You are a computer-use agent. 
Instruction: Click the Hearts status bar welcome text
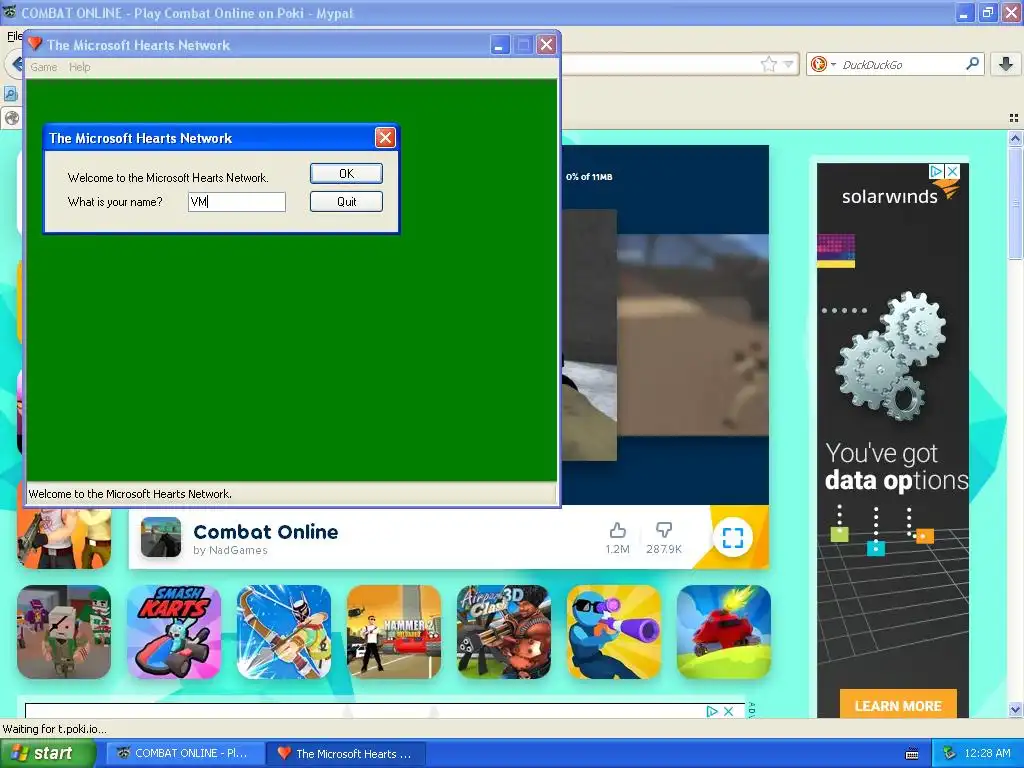(x=130, y=494)
